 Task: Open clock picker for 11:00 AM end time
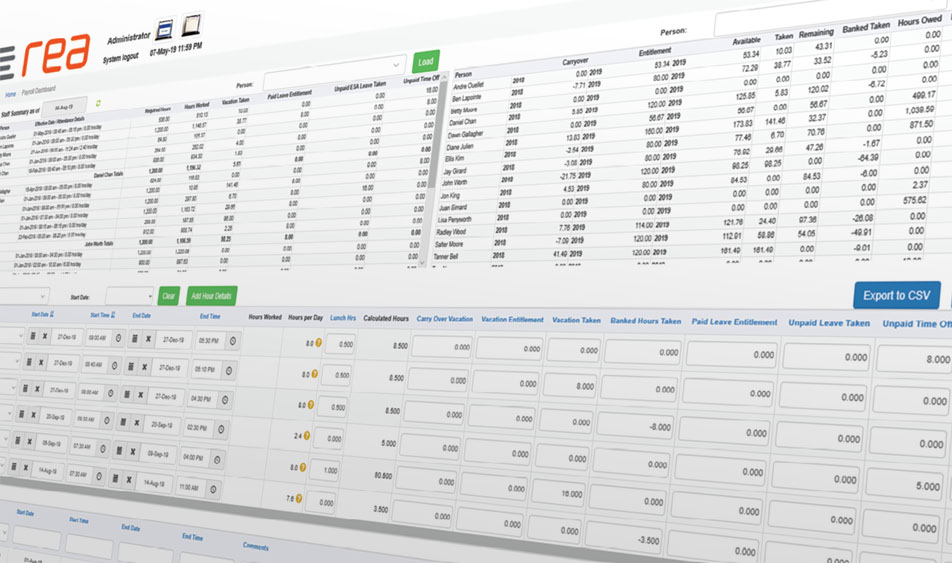pos(213,488)
